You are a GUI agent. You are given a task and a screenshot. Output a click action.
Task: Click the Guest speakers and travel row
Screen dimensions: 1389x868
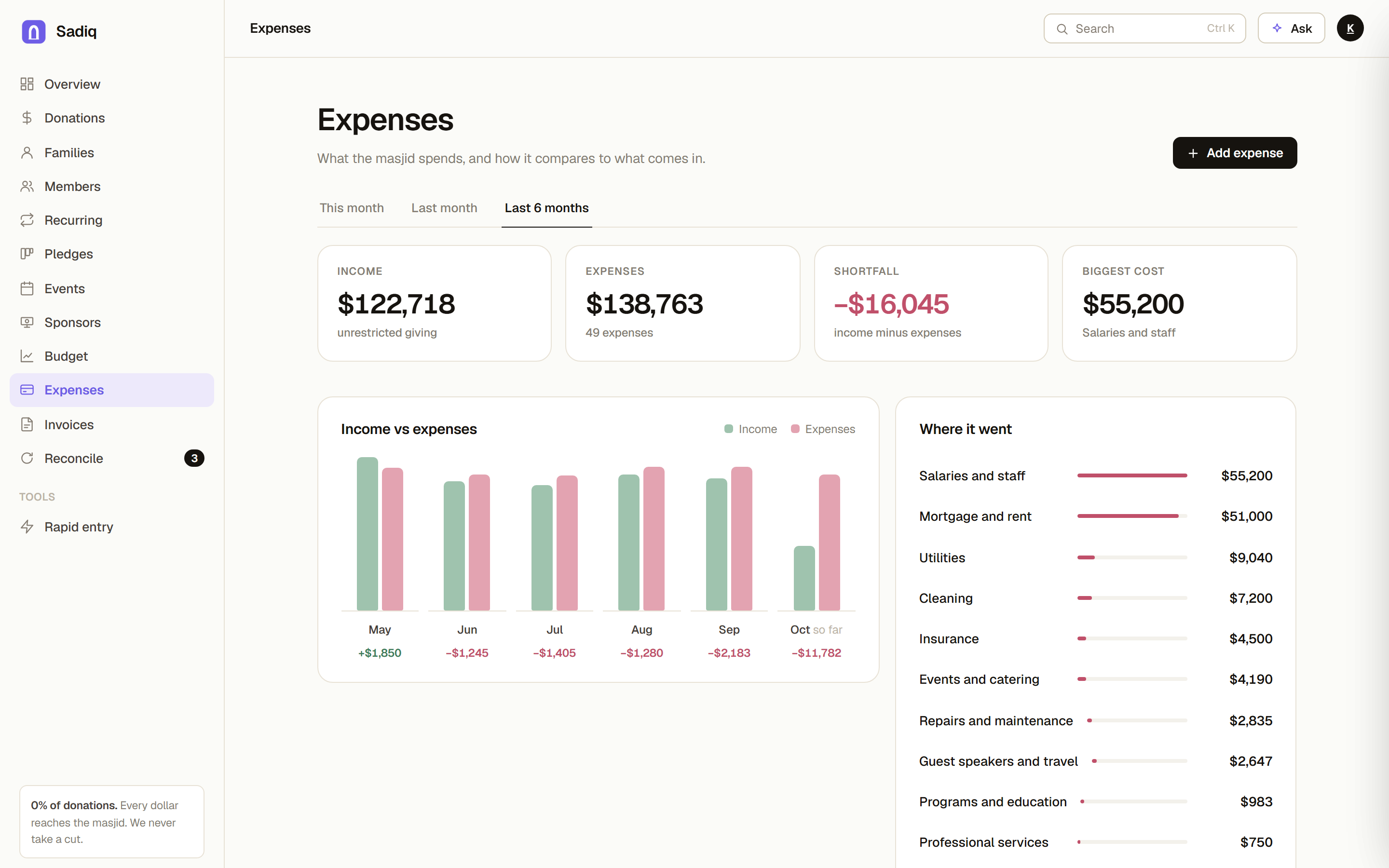click(1096, 760)
